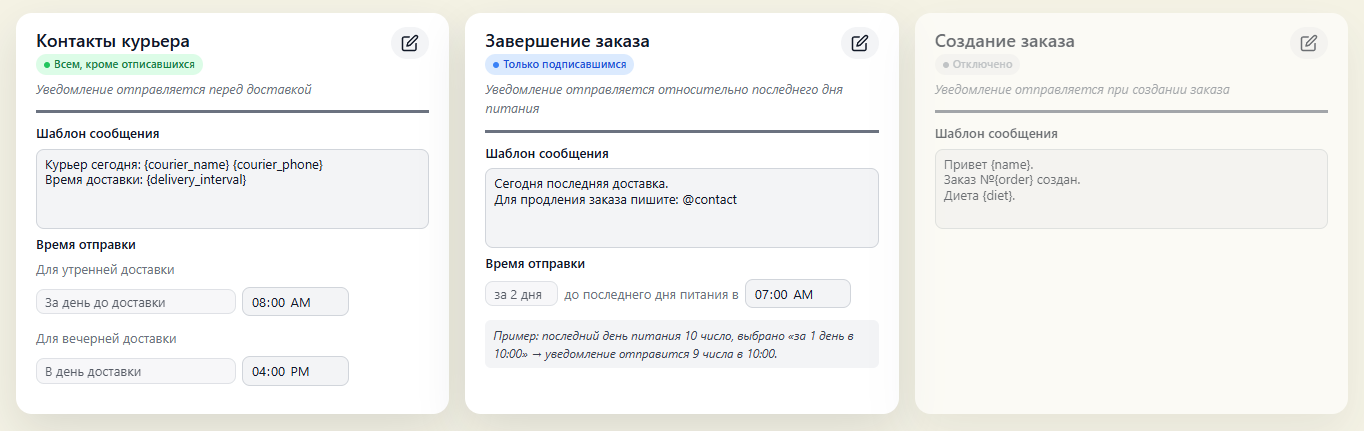Viewport: 1364px width, 431px height.
Task: Expand the за 2 дня selector
Action: click(x=521, y=294)
